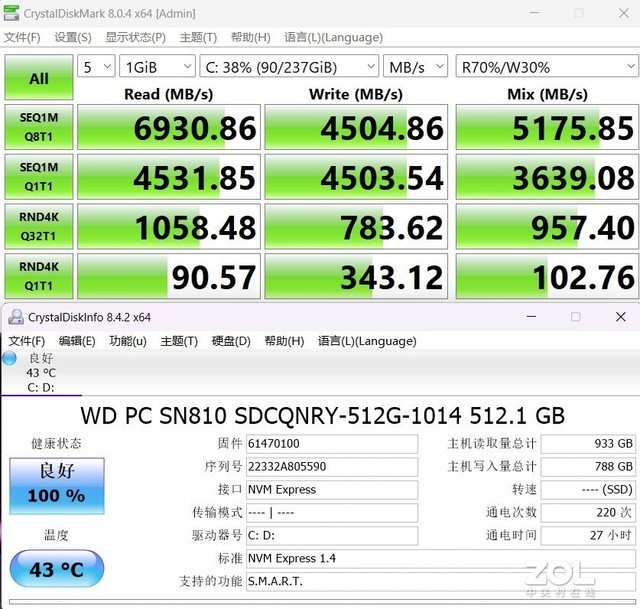Open 硬盘(D) menu in CrystalDiskInfo
The height and width of the screenshot is (609, 640).
(x=231, y=341)
